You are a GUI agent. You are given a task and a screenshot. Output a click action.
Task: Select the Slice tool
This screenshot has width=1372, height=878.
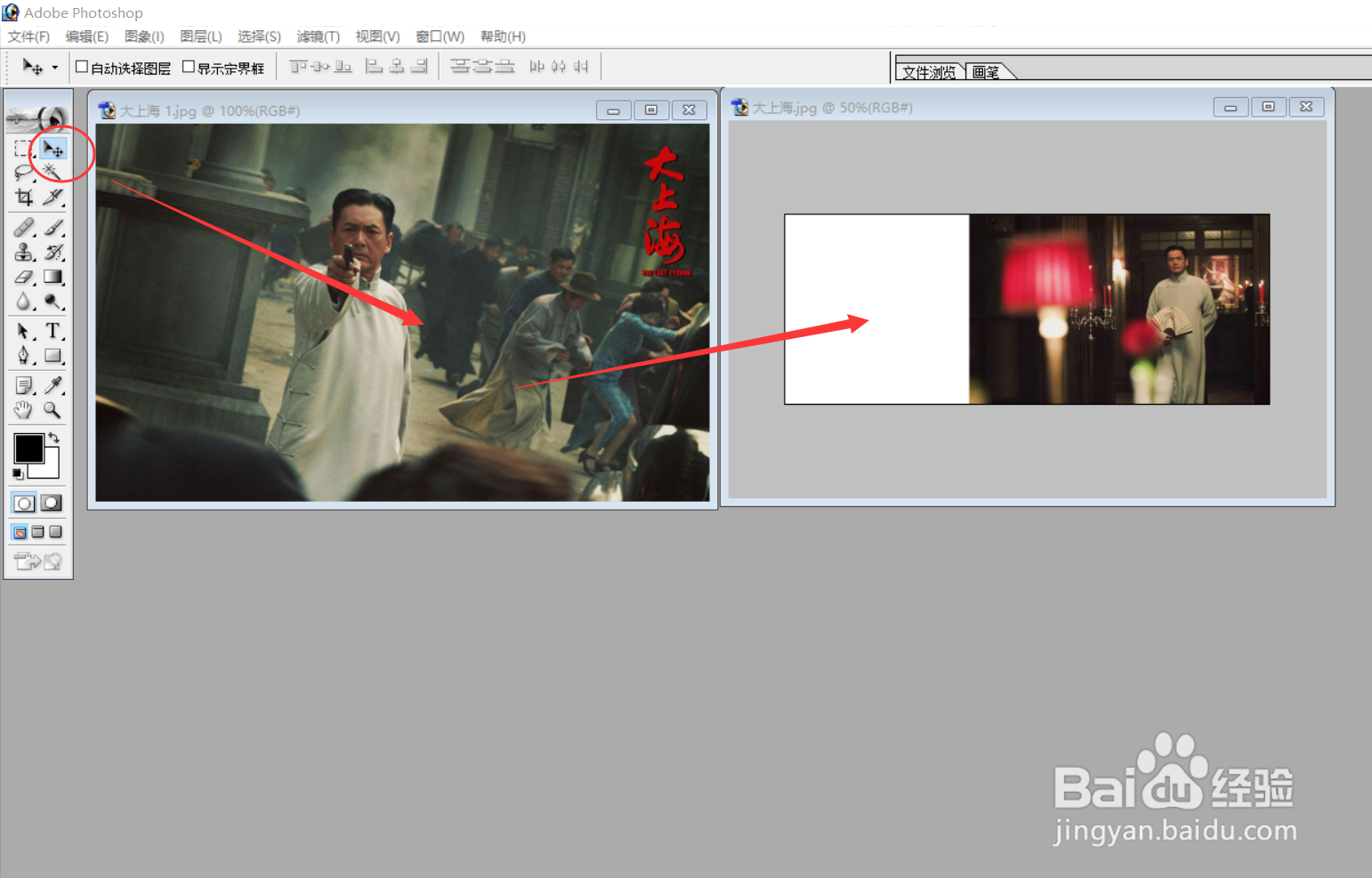(x=52, y=197)
